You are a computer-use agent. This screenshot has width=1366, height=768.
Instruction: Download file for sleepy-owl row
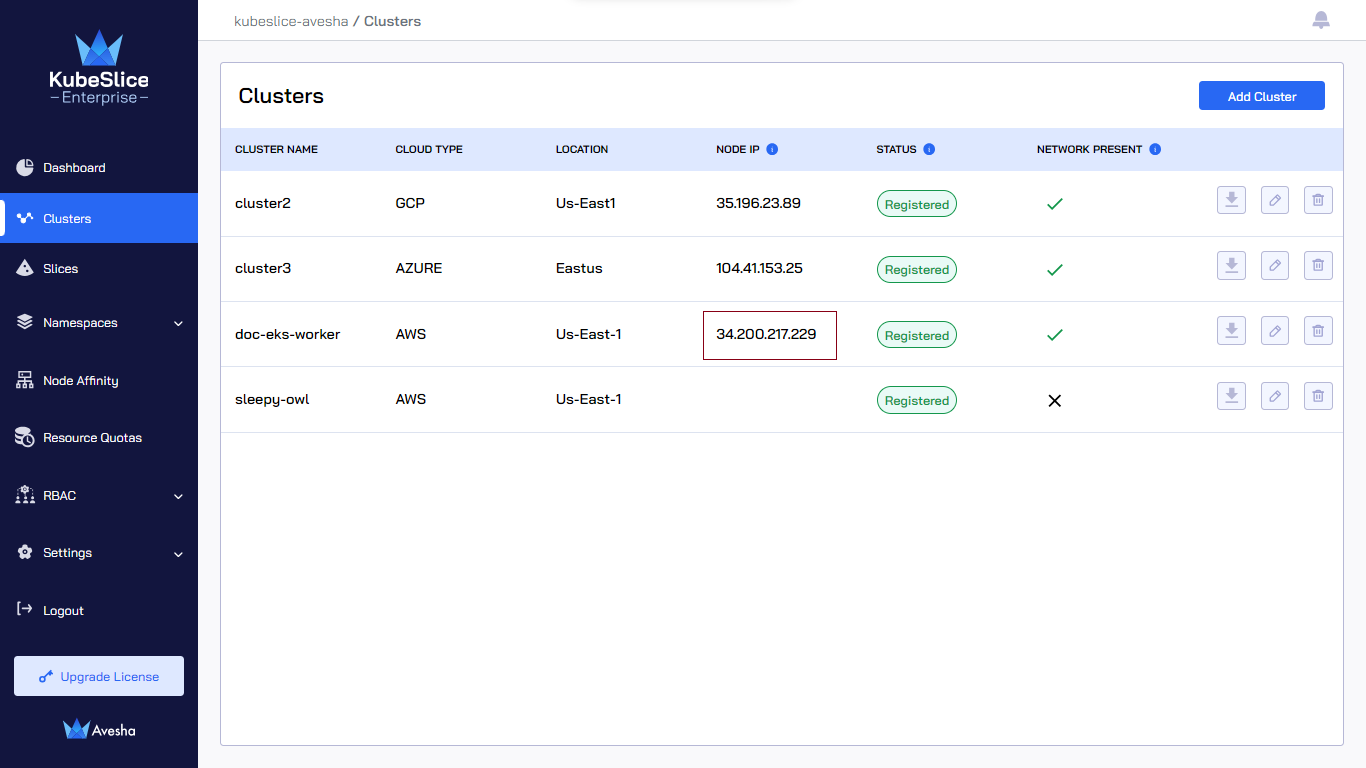(x=1232, y=396)
